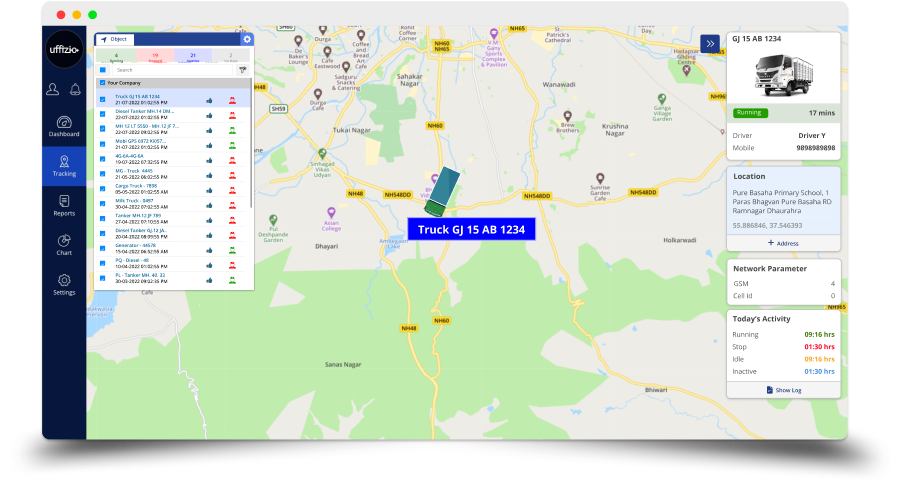Image resolution: width=902 pixels, height=484 pixels.
Task: Click red driver icon for Cargo Truck - 7838
Action: 232,190
